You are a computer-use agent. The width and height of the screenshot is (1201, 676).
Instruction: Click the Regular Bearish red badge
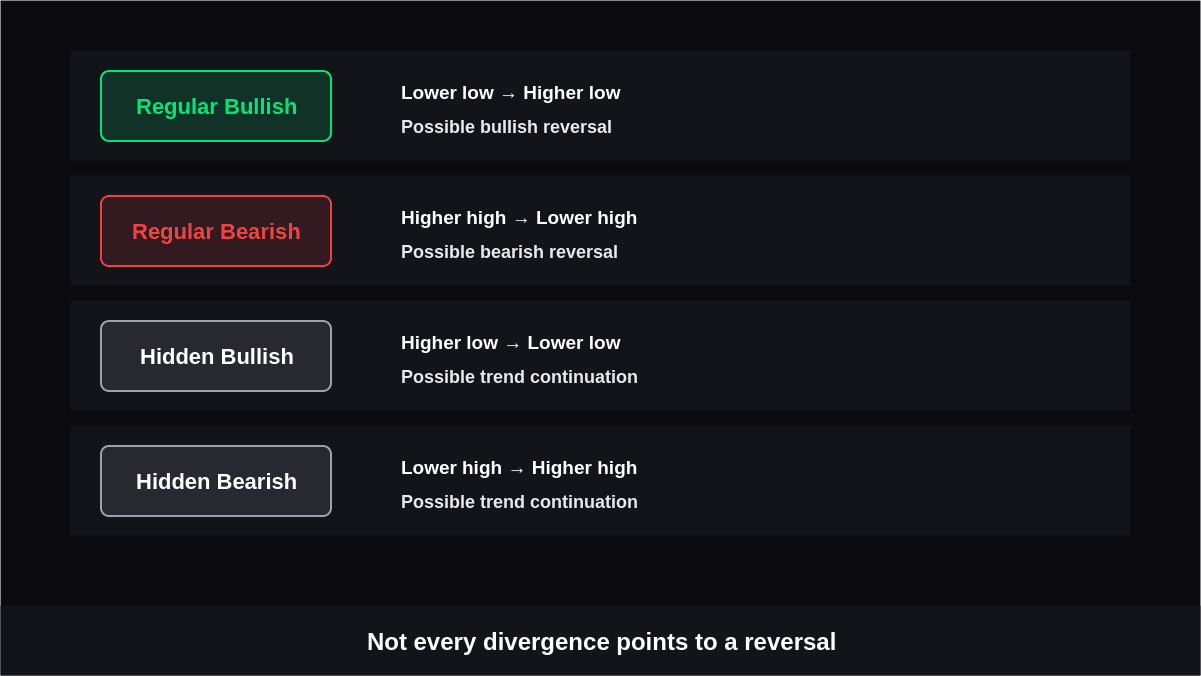coord(216,231)
